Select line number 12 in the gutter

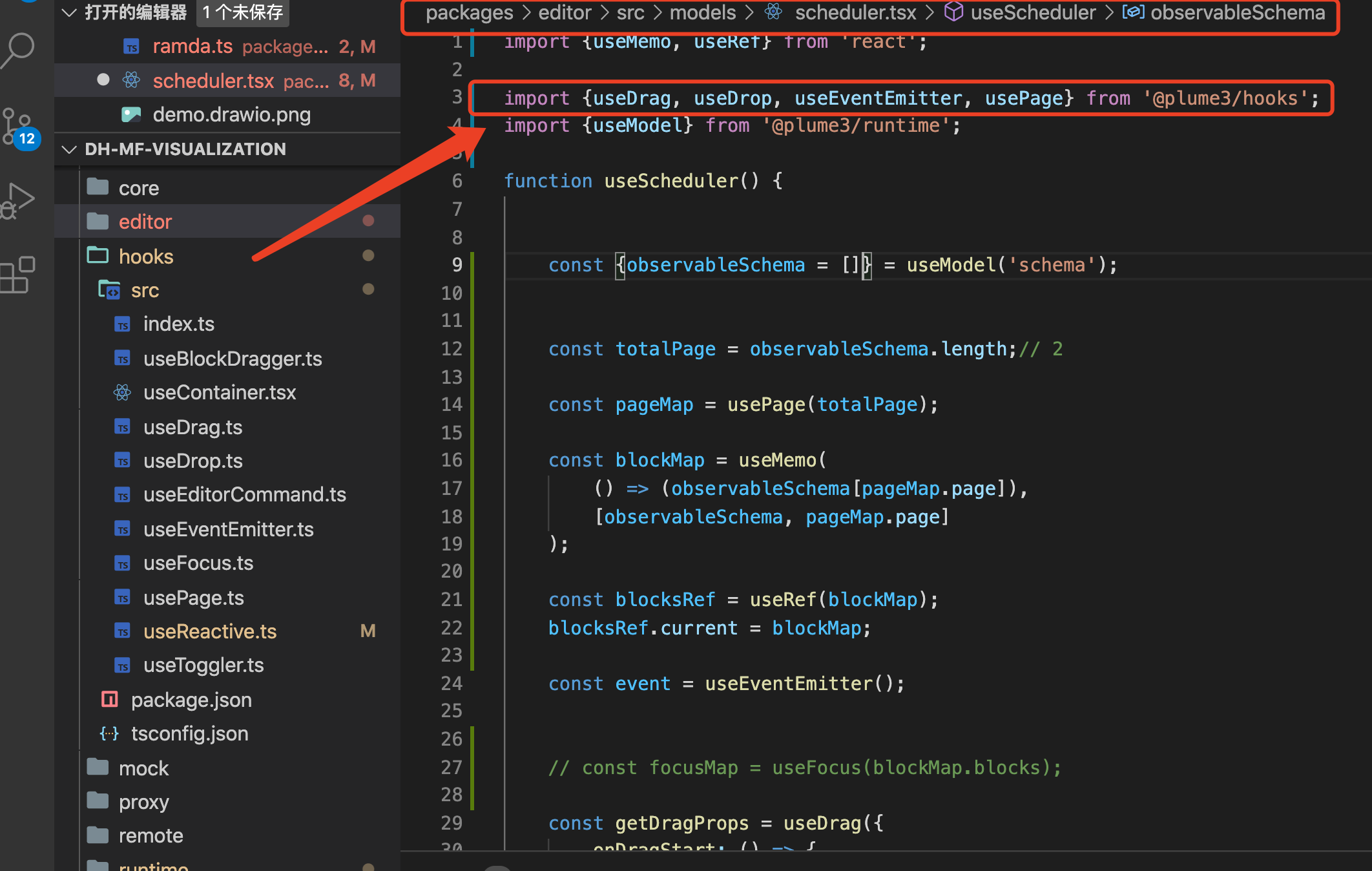click(451, 349)
